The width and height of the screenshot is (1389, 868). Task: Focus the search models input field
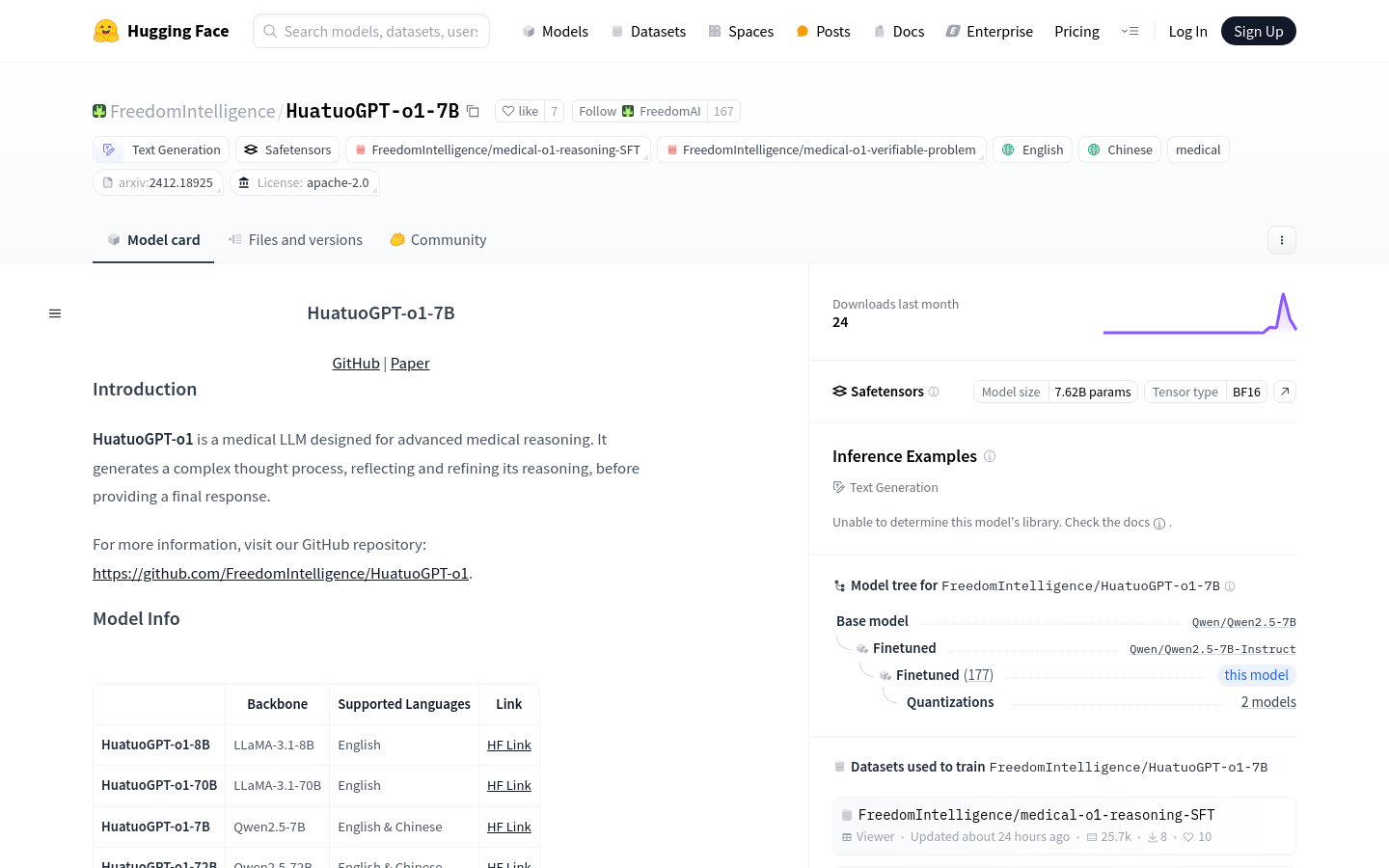371,31
